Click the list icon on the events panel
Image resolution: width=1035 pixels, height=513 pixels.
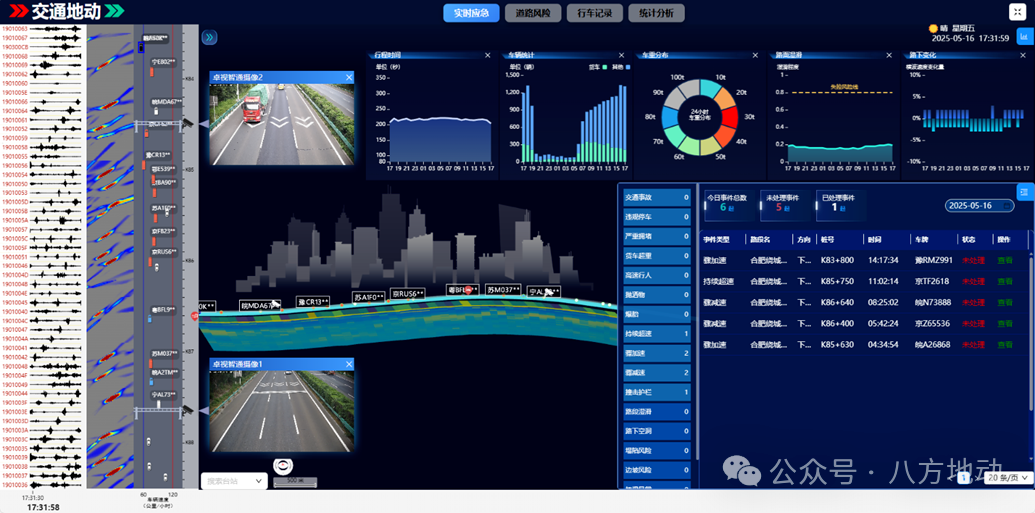[x=1024, y=192]
